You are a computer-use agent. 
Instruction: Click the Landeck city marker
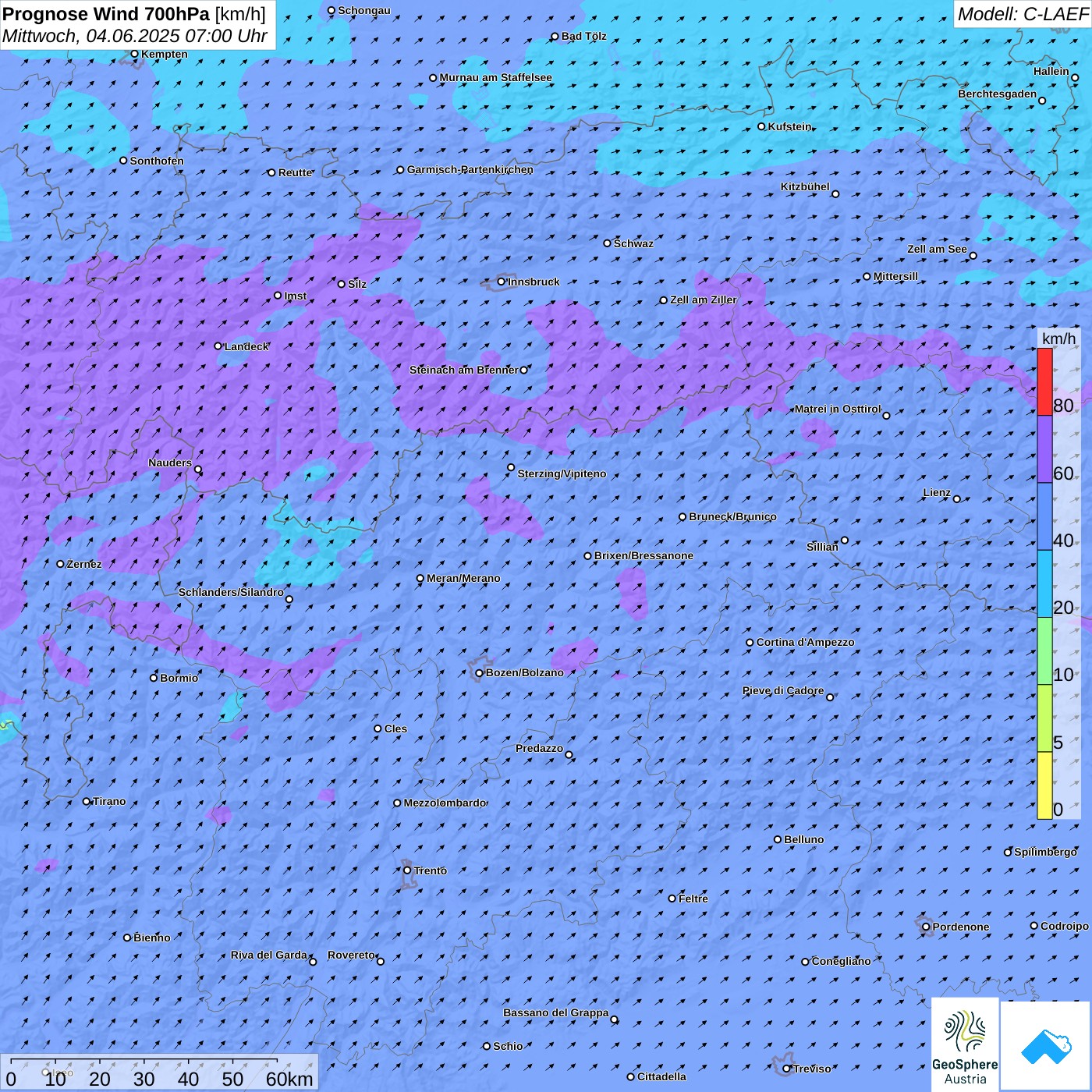(218, 346)
